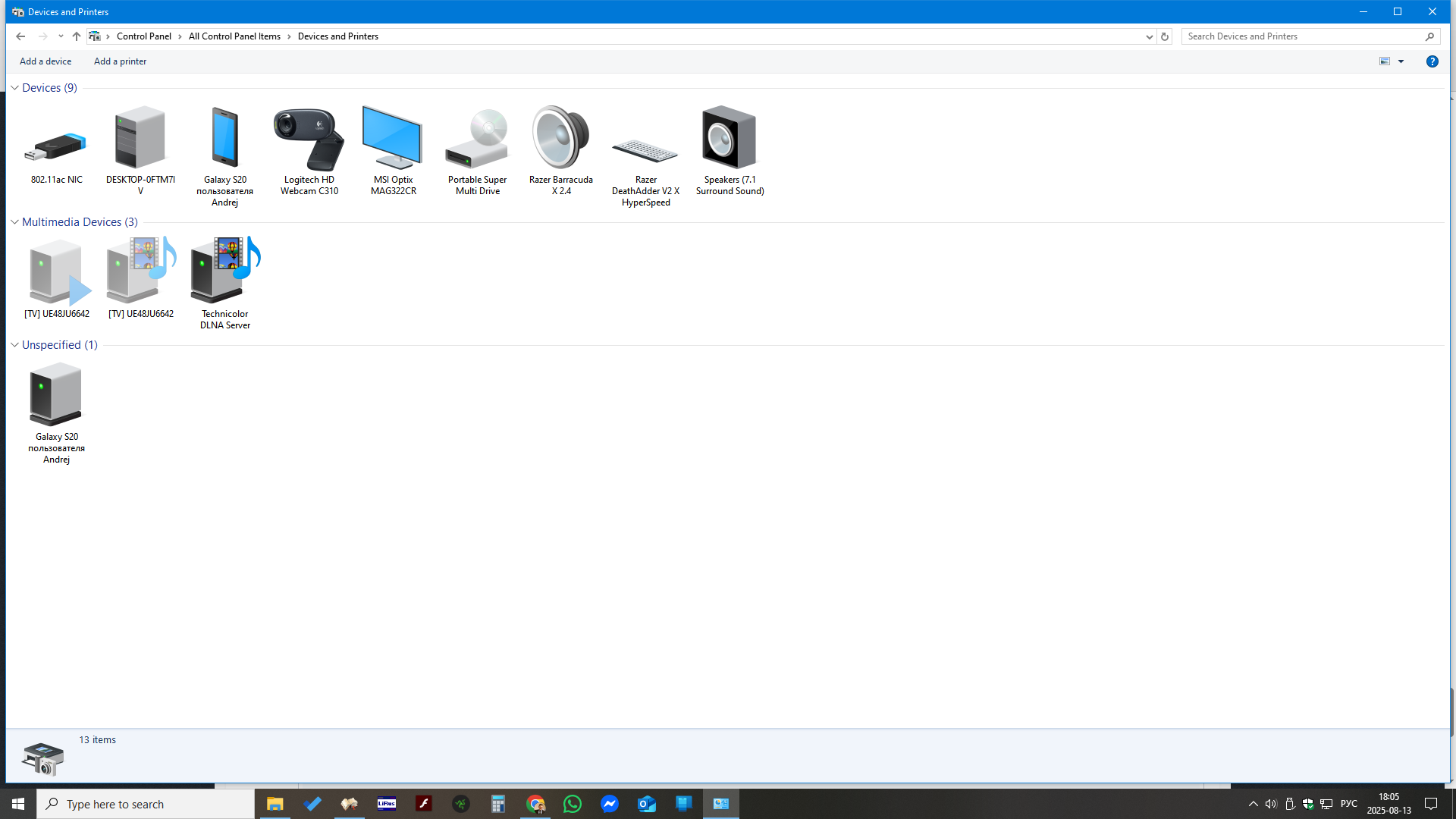Go to Control Panel breadcrumb
Viewport: 1456px width, 819px height.
(x=144, y=36)
